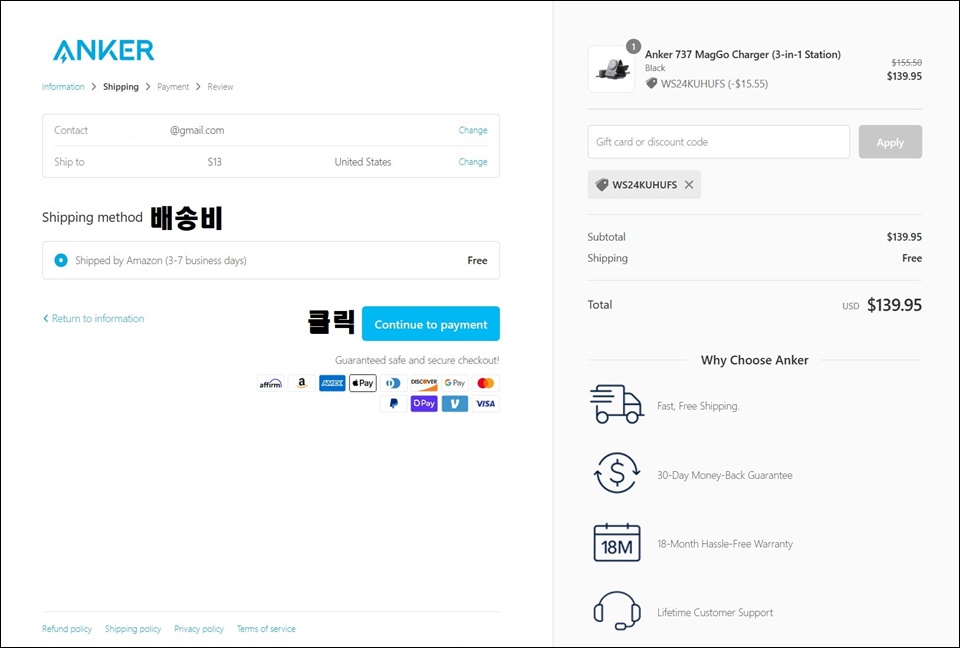This screenshot has width=960, height=648.
Task: Change the contact email
Action: click(x=473, y=130)
